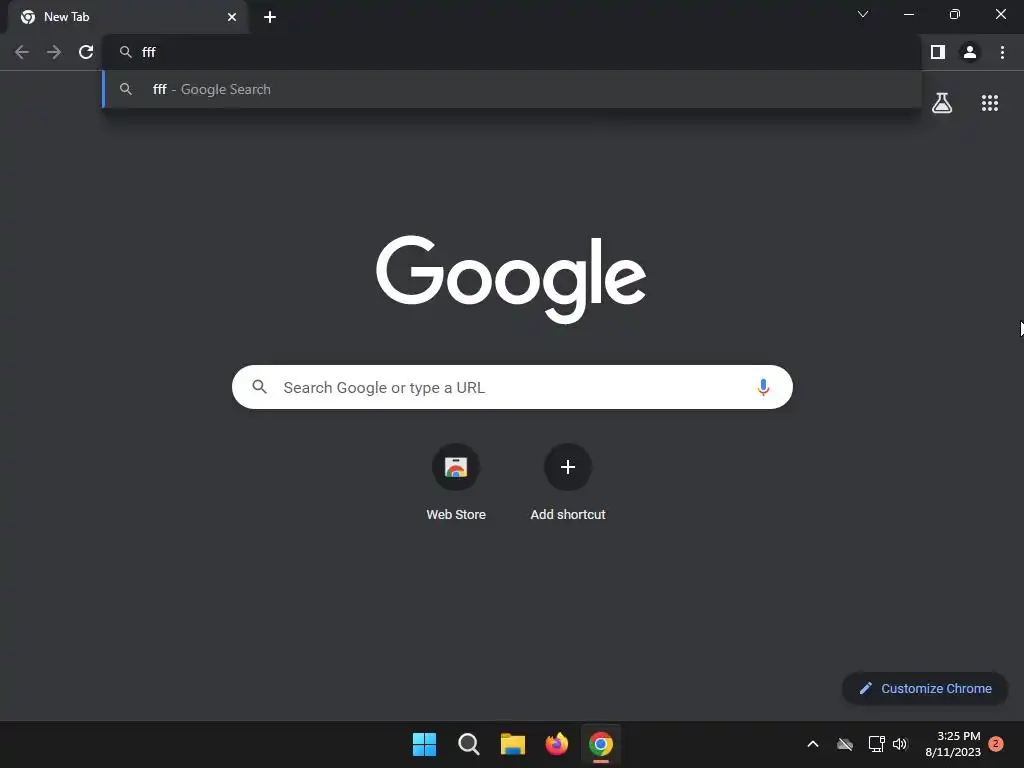Select the fff - Google Search suggestion
The width and height of the screenshot is (1024, 768).
[x=512, y=89]
